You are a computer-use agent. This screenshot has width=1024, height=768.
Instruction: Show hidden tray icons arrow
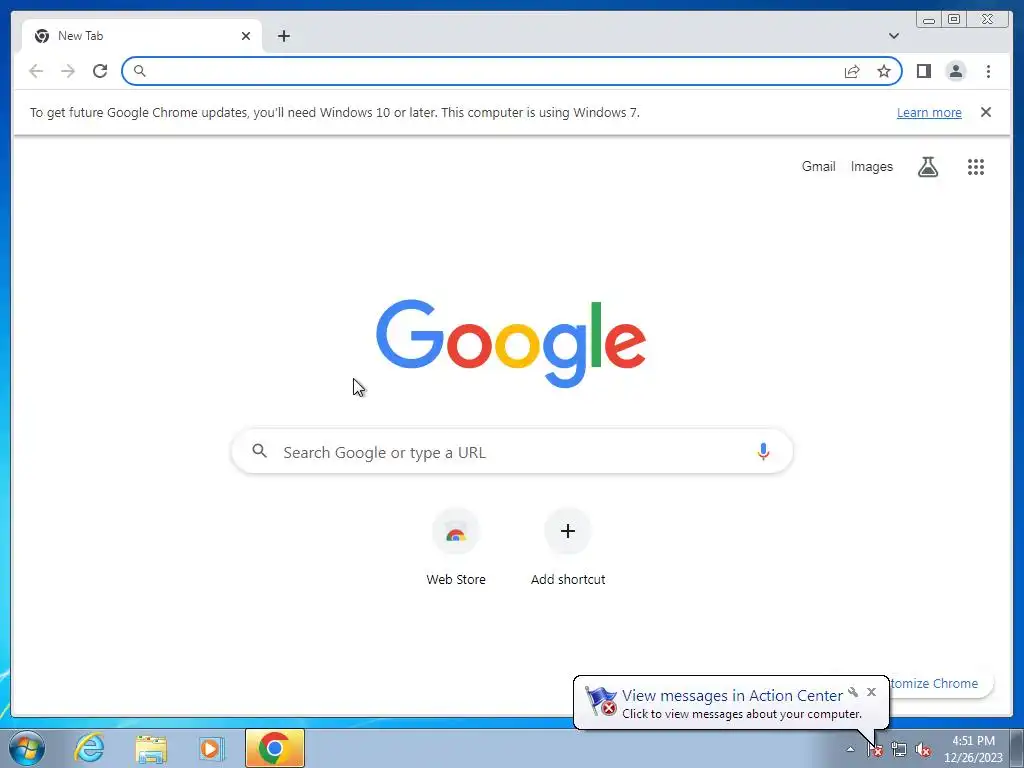pyautogui.click(x=850, y=749)
